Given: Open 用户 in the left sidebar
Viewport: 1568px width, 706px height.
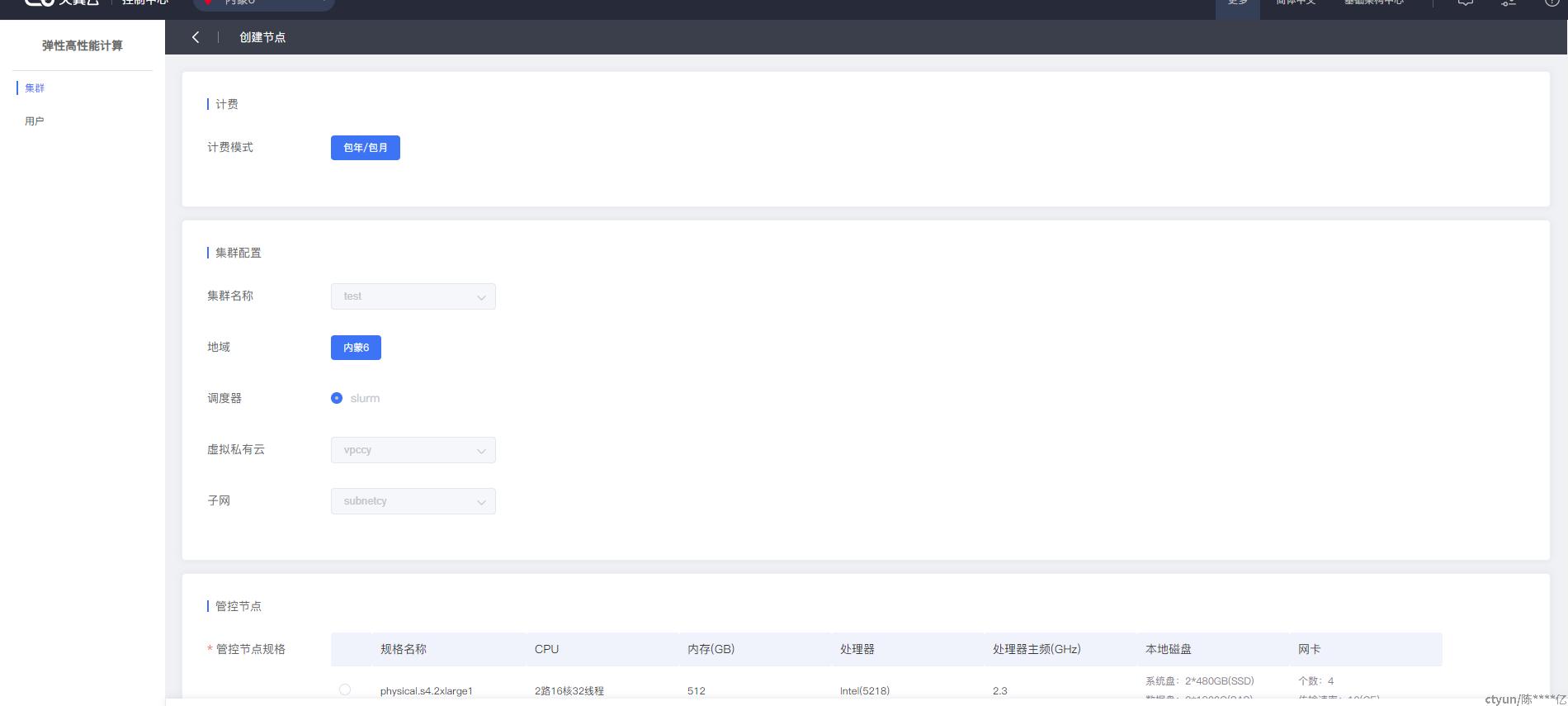Looking at the screenshot, I should 35,121.
